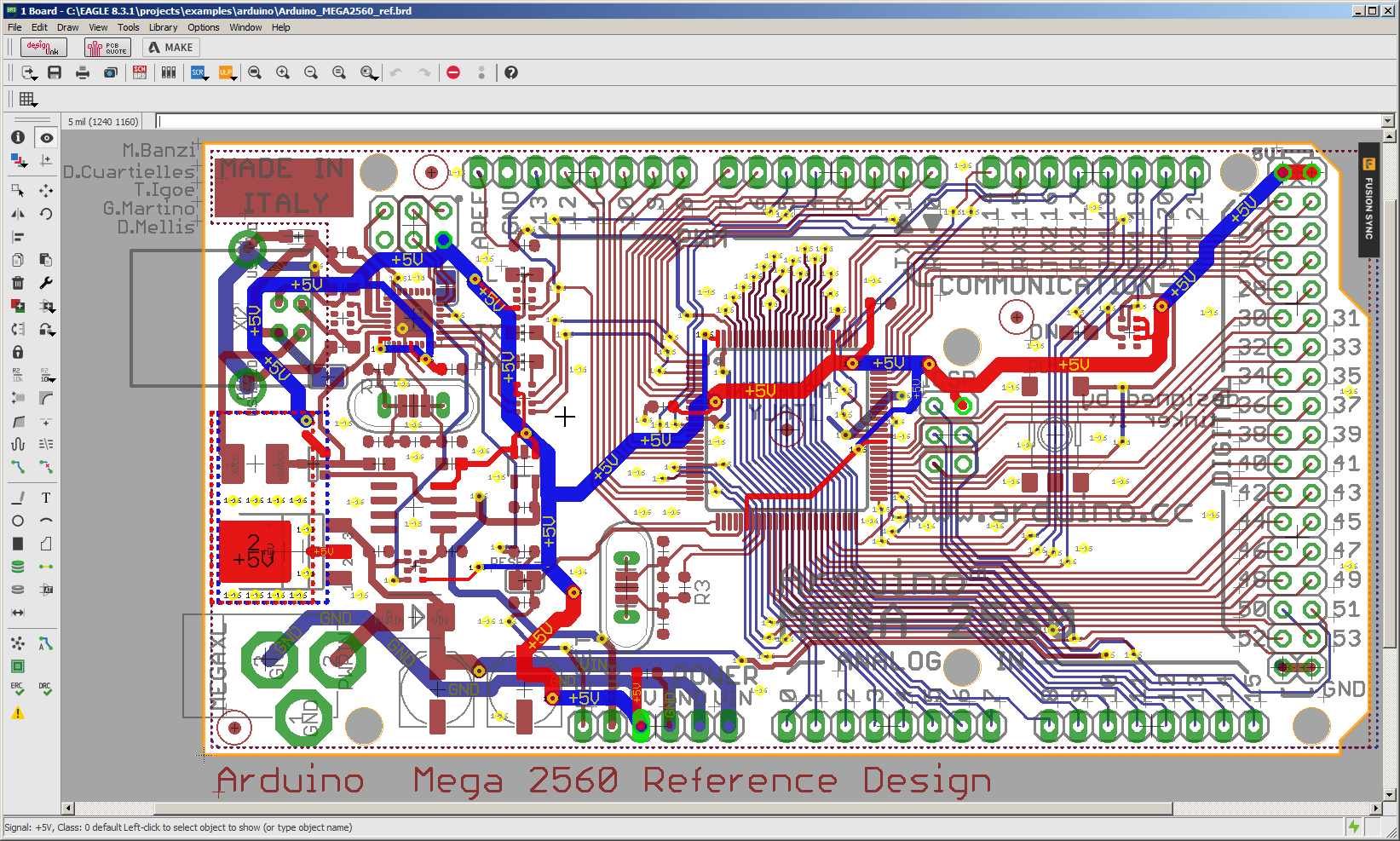Select the Via placement tool
Viewport: 1400px width, 841px height.
click(18, 567)
